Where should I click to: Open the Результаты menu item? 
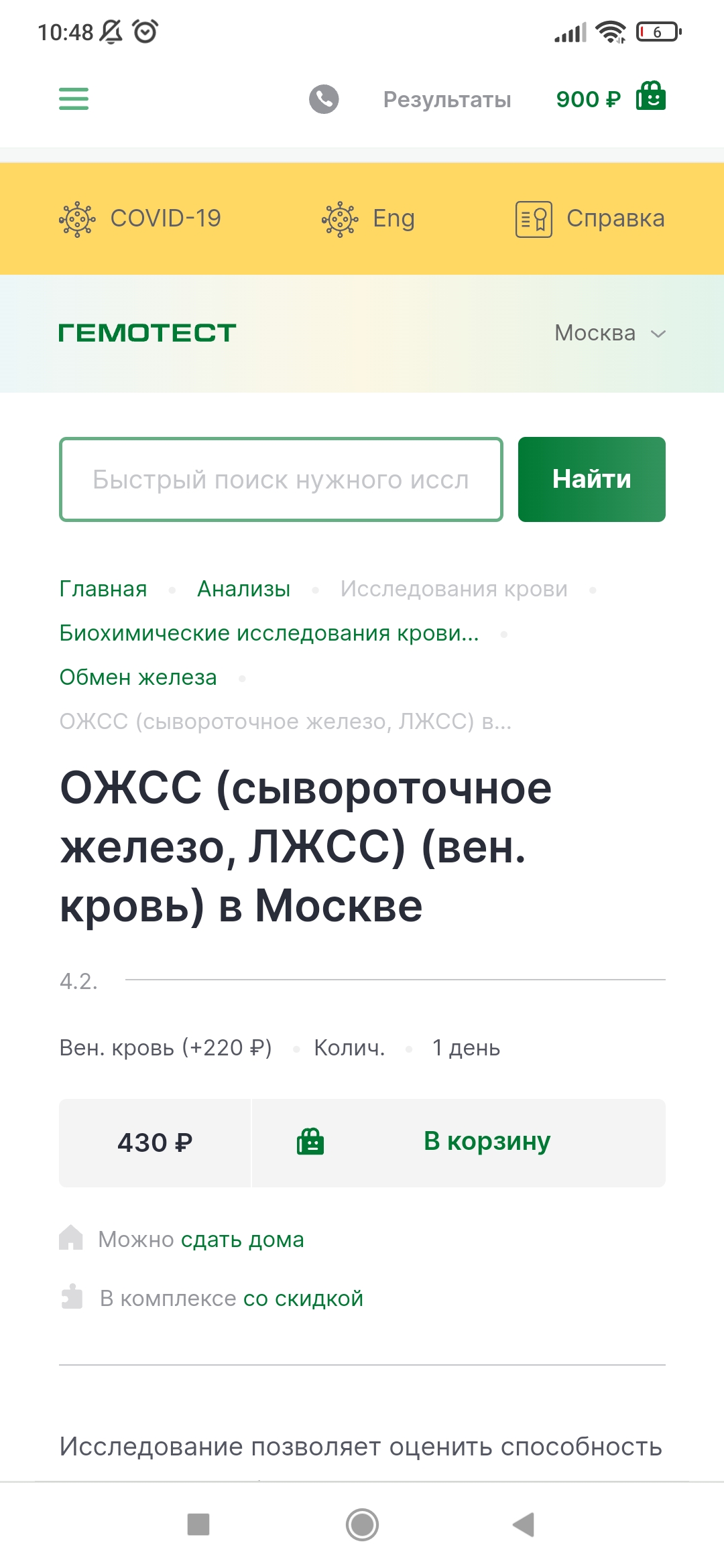tap(447, 100)
